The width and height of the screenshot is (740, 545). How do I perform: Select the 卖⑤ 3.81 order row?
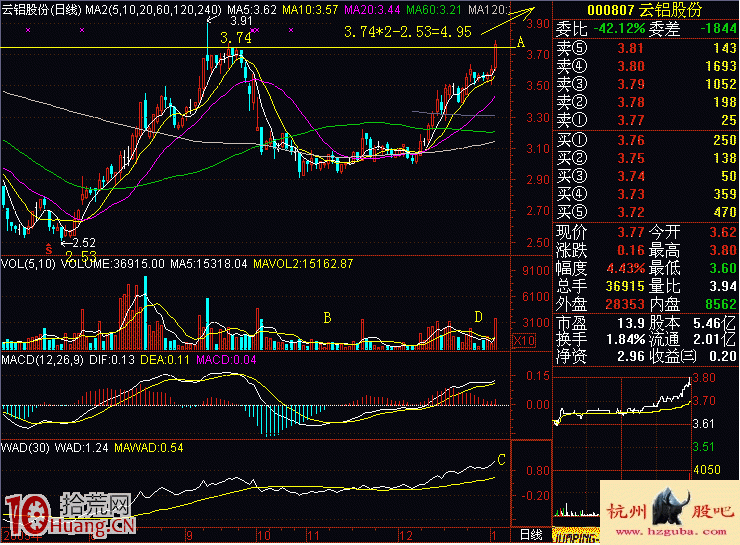tap(646, 48)
